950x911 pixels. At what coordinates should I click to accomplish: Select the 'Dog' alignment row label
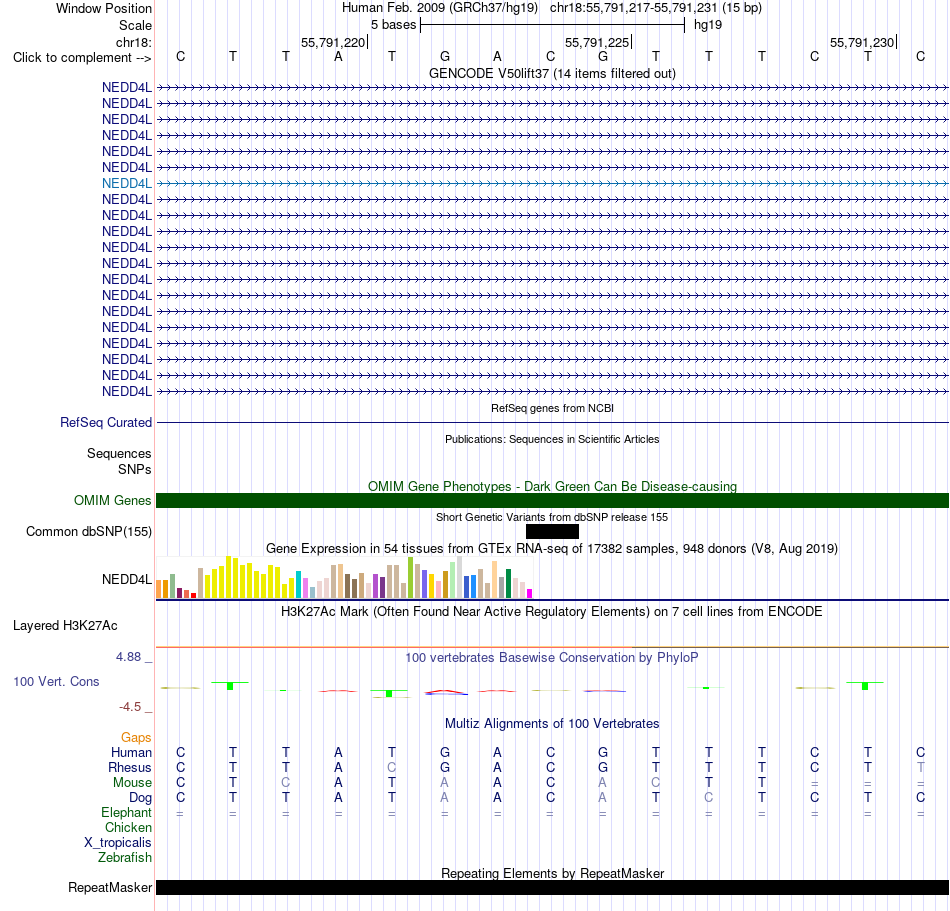(141, 798)
